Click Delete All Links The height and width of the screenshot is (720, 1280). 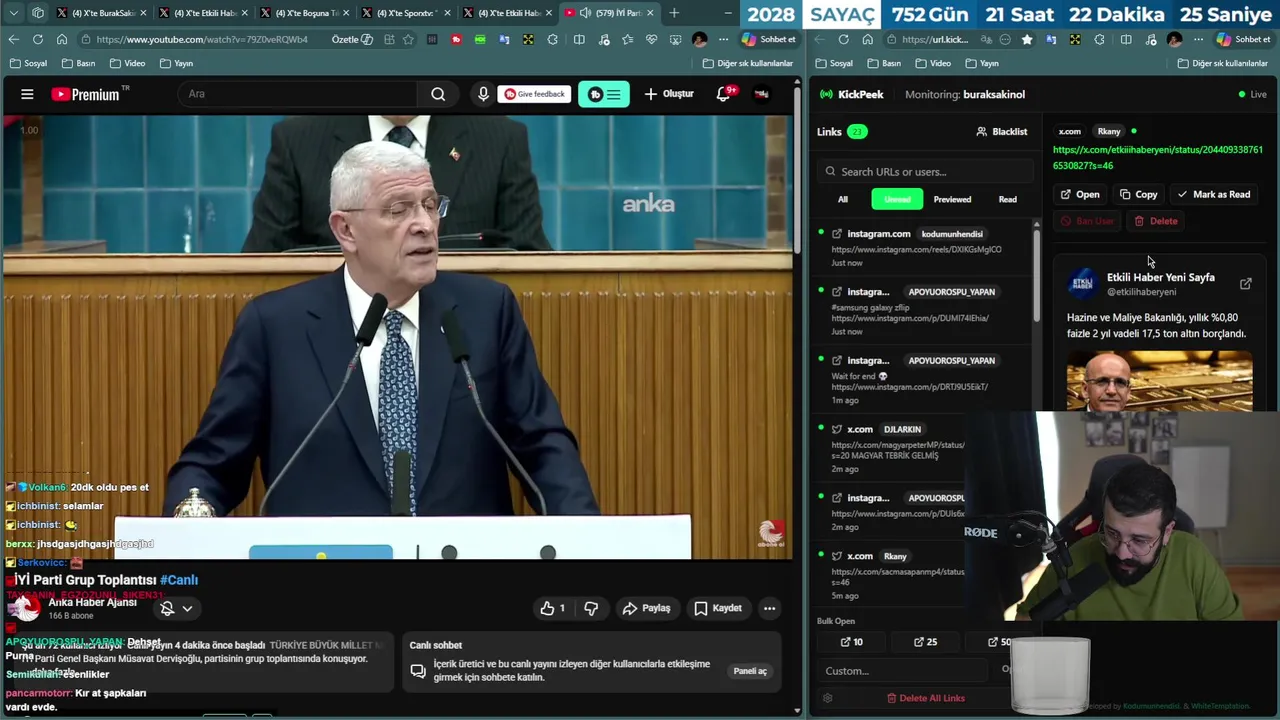(925, 698)
